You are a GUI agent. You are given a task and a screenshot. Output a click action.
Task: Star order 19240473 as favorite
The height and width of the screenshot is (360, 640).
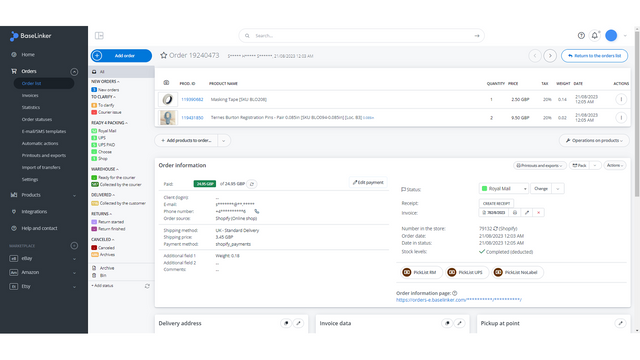(x=164, y=55)
